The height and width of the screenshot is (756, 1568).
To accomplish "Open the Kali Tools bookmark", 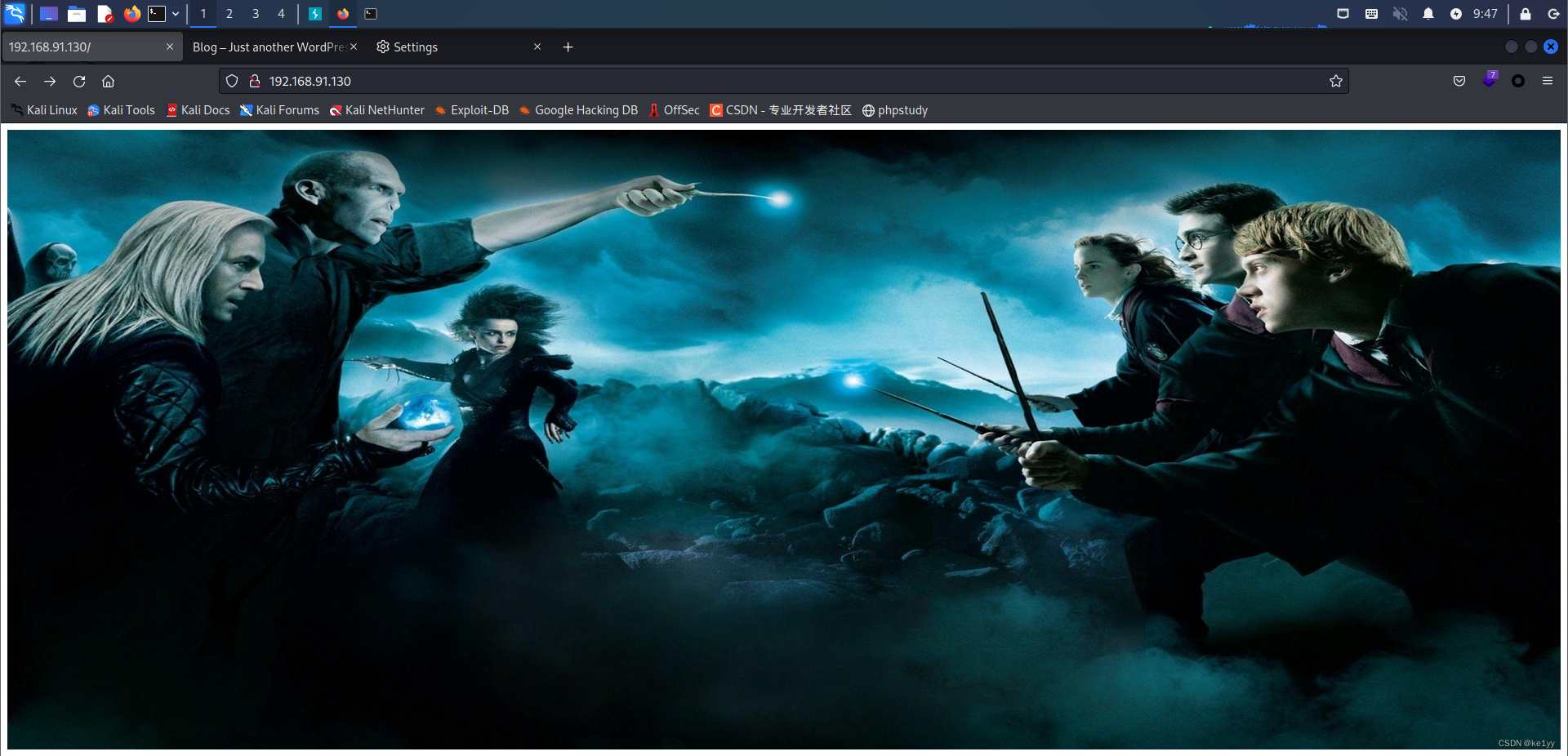I will pyautogui.click(x=121, y=110).
